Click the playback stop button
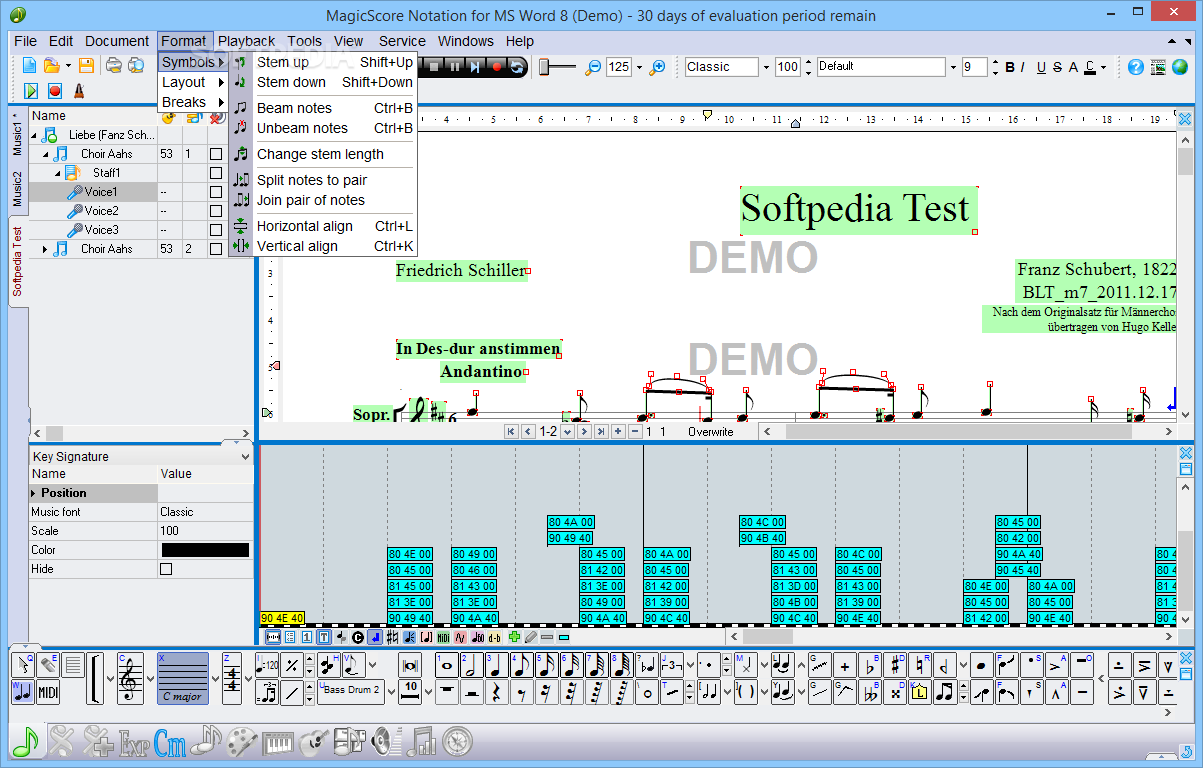 coord(436,67)
